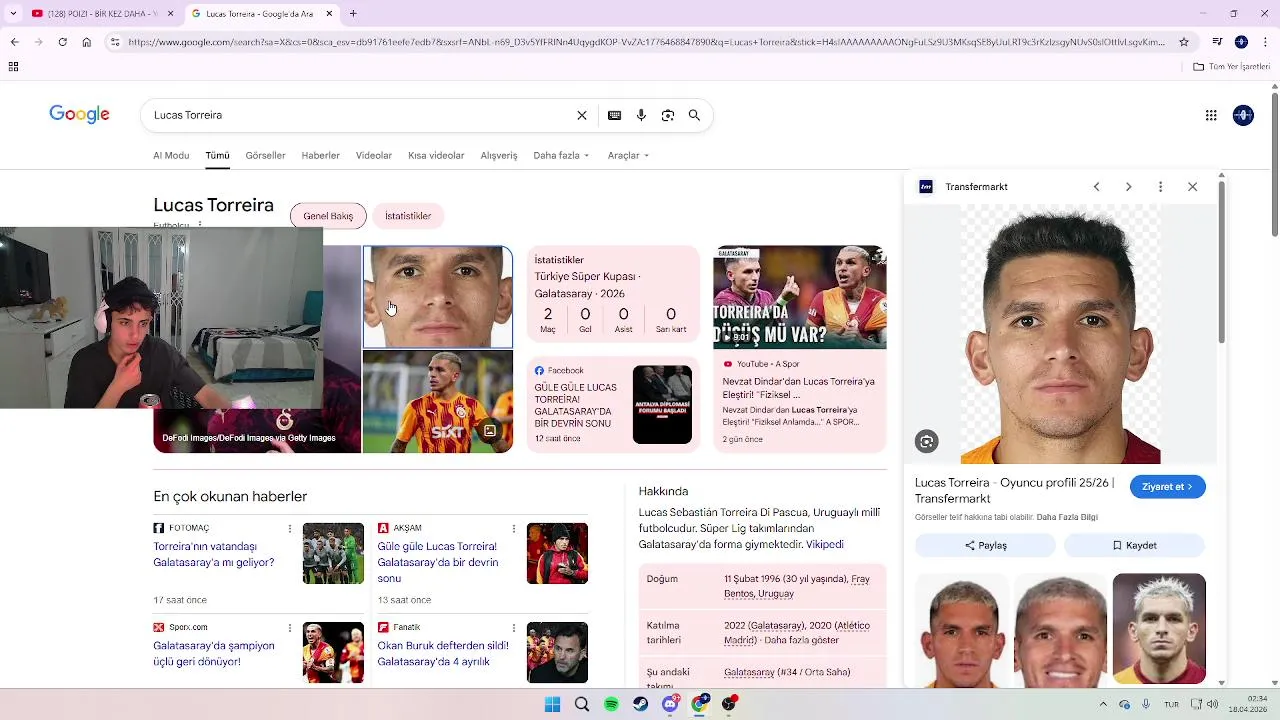
Task: Open the Facebook Güle Güle Lucas Torreira post
Action: [613, 404]
